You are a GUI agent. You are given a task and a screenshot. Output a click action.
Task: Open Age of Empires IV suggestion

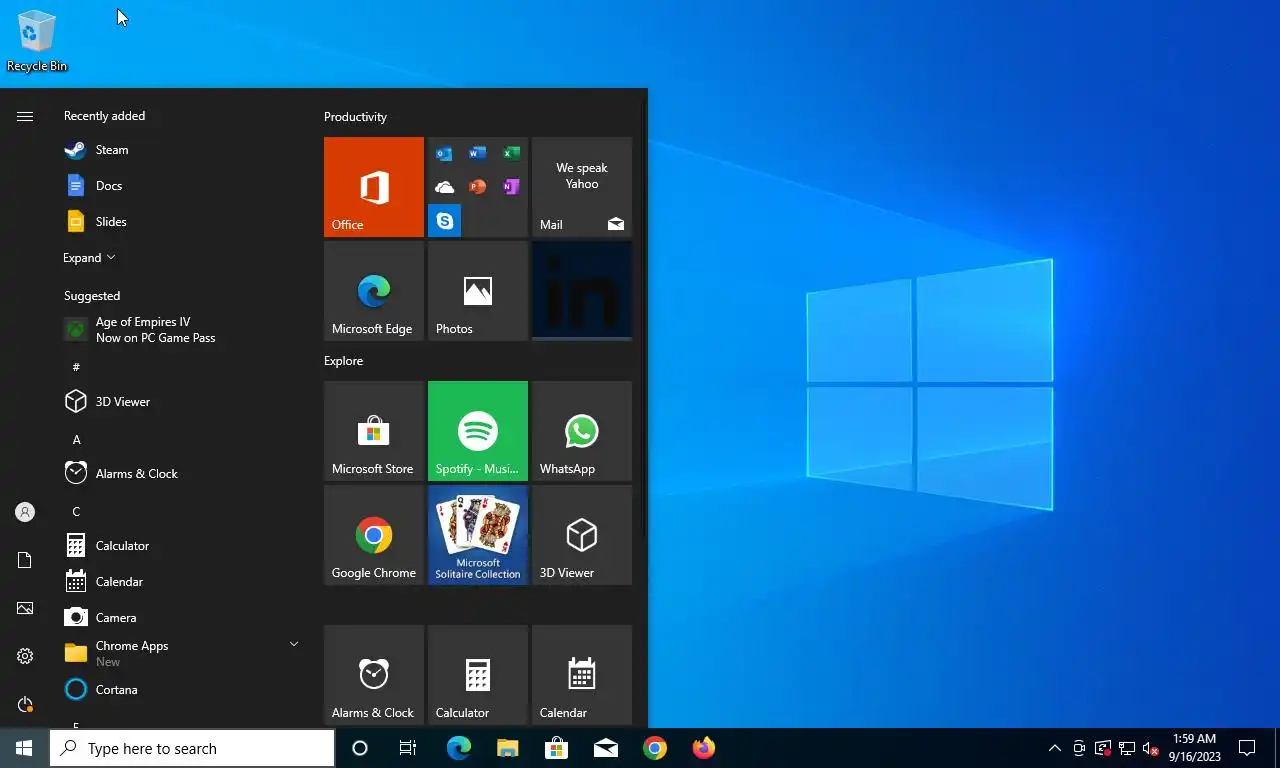click(182, 330)
